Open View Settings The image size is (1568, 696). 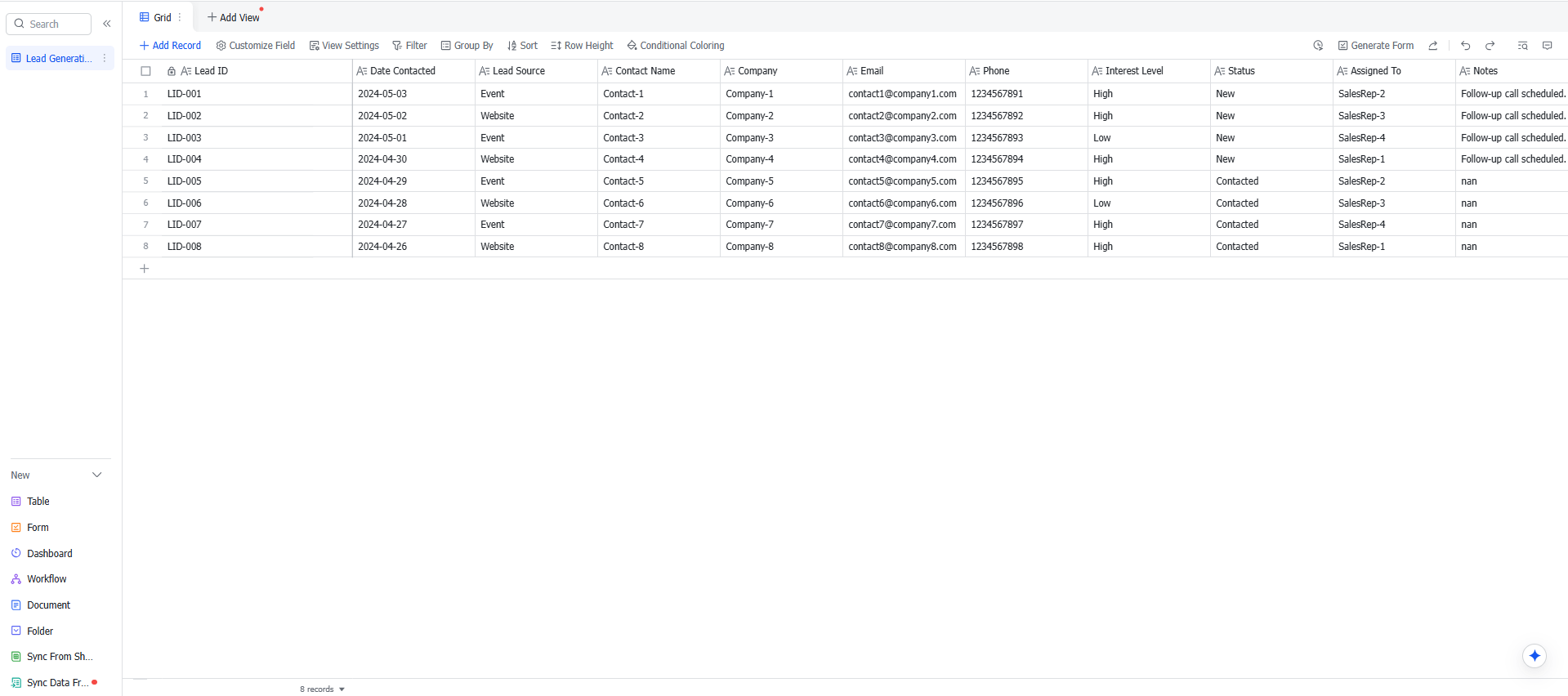click(344, 46)
